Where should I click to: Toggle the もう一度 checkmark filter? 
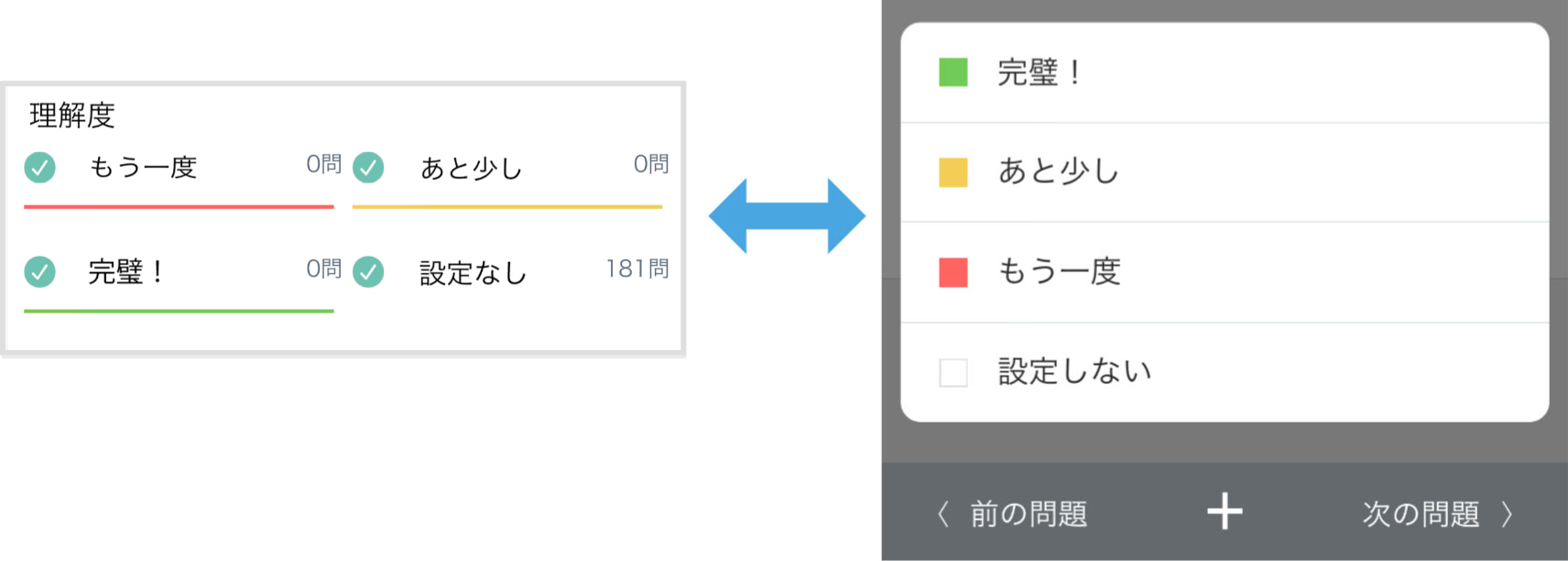tap(39, 168)
